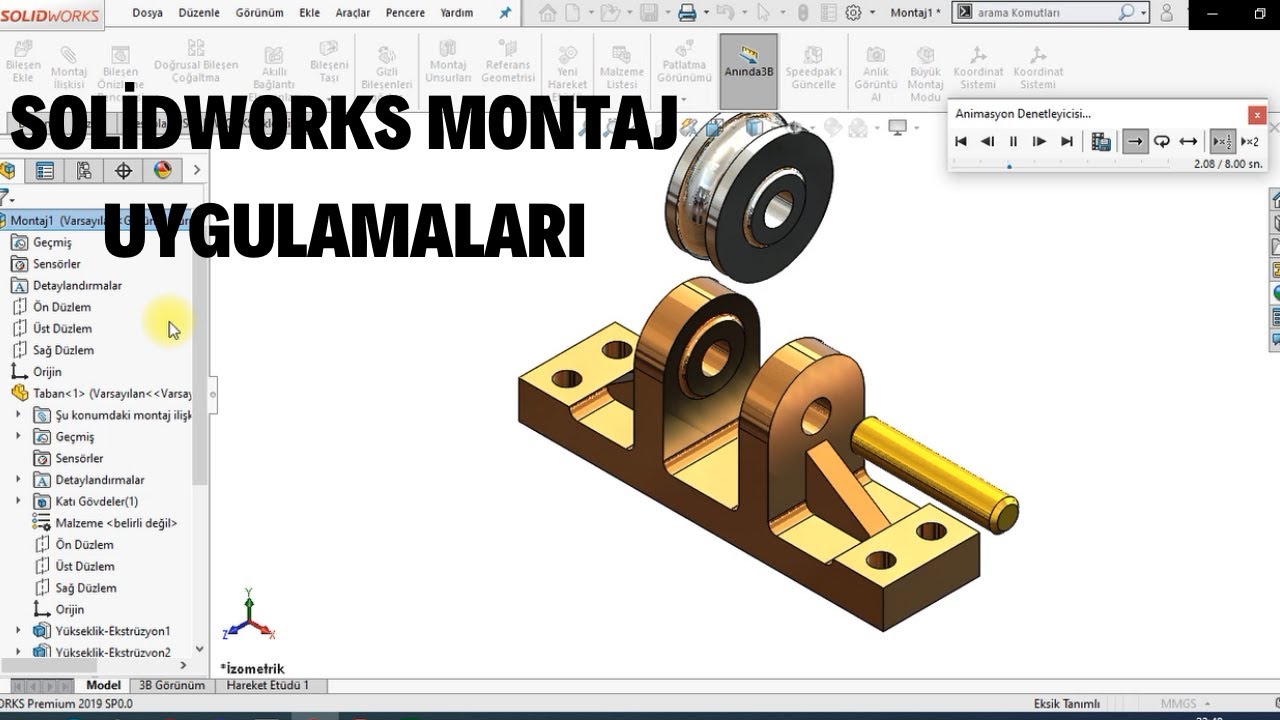
Task: Save animation with the film-disk icon
Action: 1101,141
